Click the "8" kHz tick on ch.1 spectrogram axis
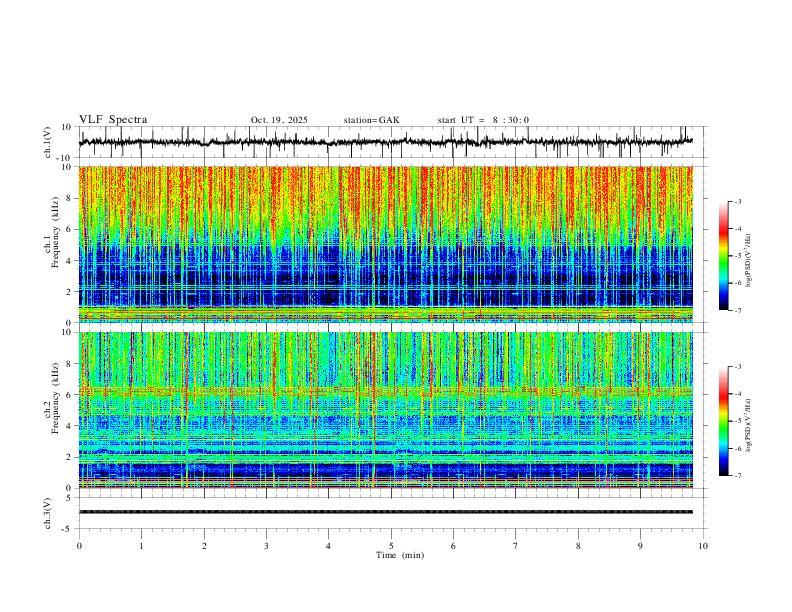This screenshot has height=612, width=792. (70, 198)
